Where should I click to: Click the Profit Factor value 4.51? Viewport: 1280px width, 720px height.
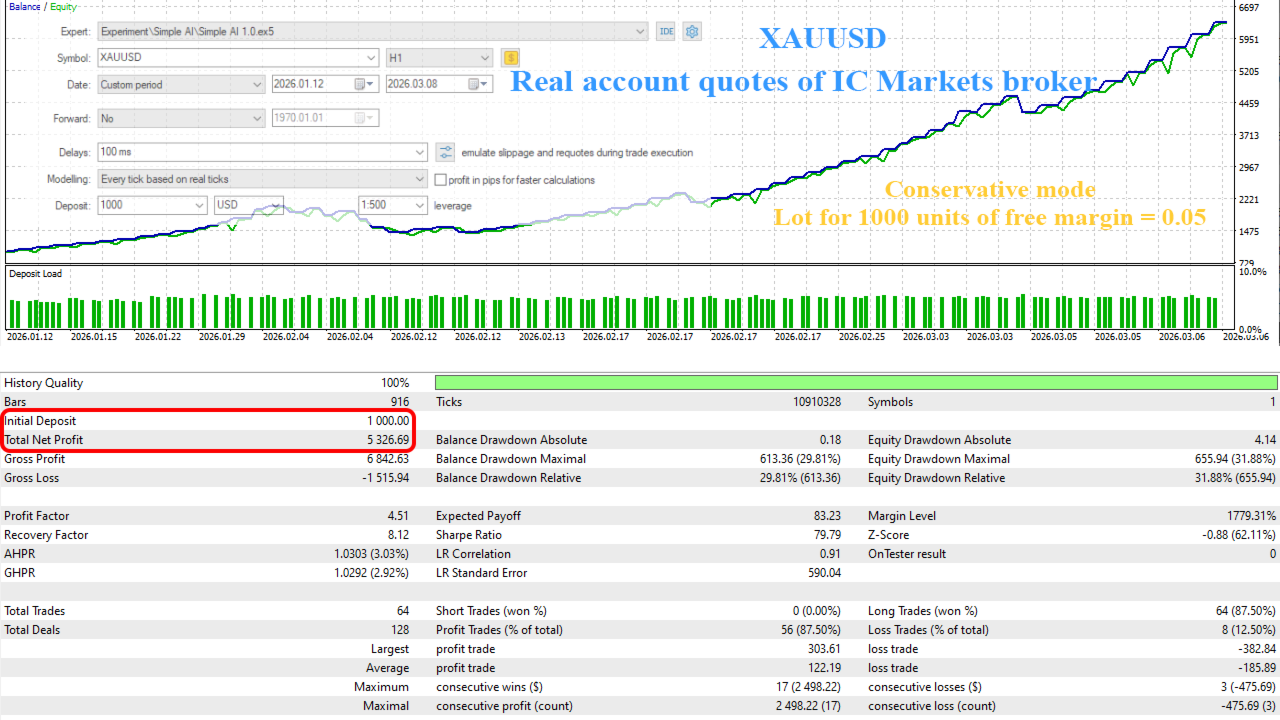tap(398, 516)
